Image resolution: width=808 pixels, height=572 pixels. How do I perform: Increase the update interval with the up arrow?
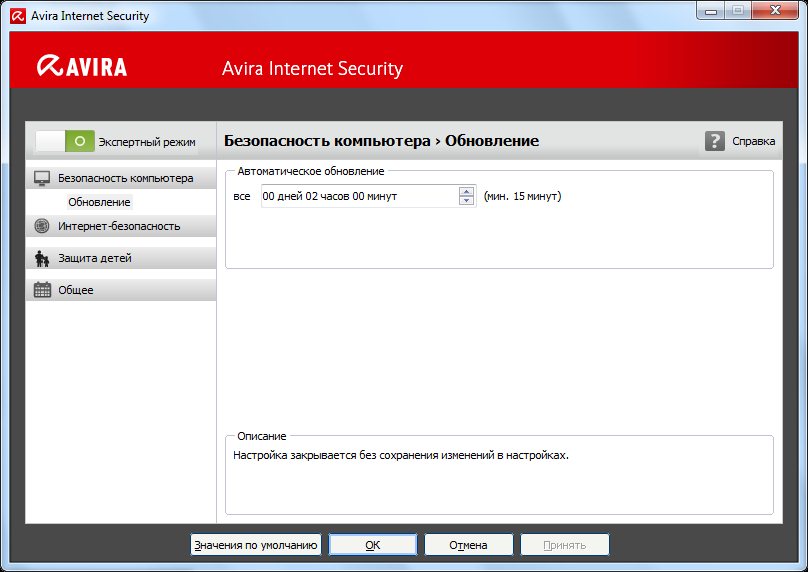click(466, 191)
